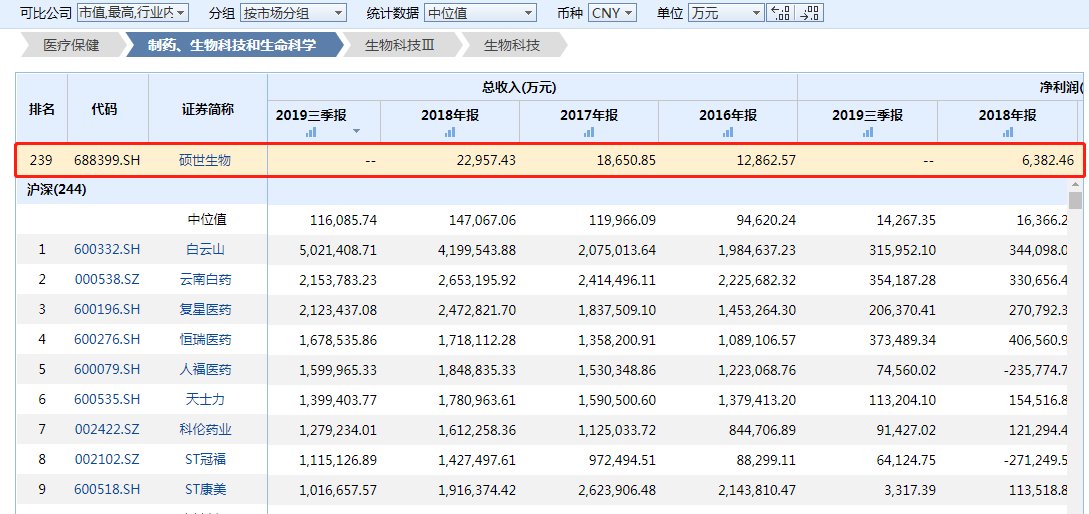The image size is (1089, 514).
Task: Click the 总收入(万元) group header
Action: click(x=532, y=88)
